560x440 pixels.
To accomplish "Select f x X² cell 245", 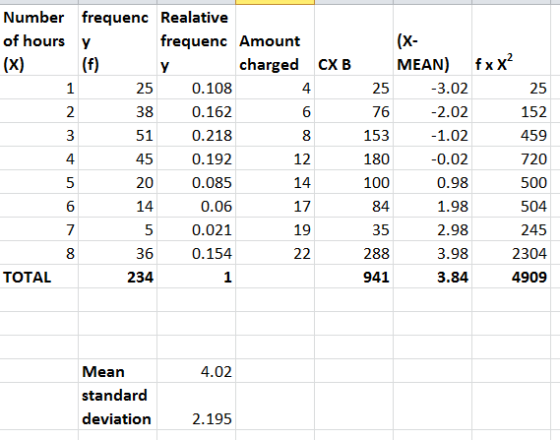I will (x=511, y=230).
